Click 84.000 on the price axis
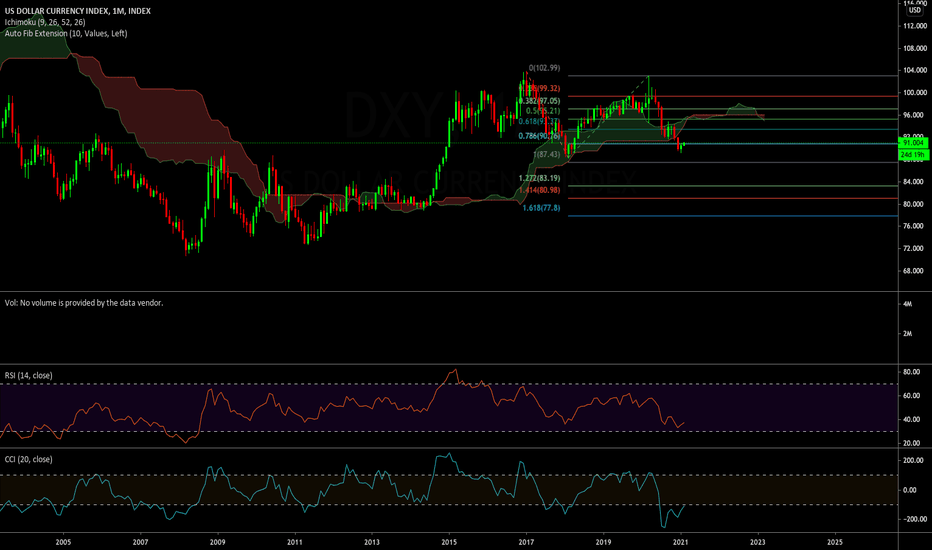Image resolution: width=932 pixels, height=550 pixels. (915, 182)
